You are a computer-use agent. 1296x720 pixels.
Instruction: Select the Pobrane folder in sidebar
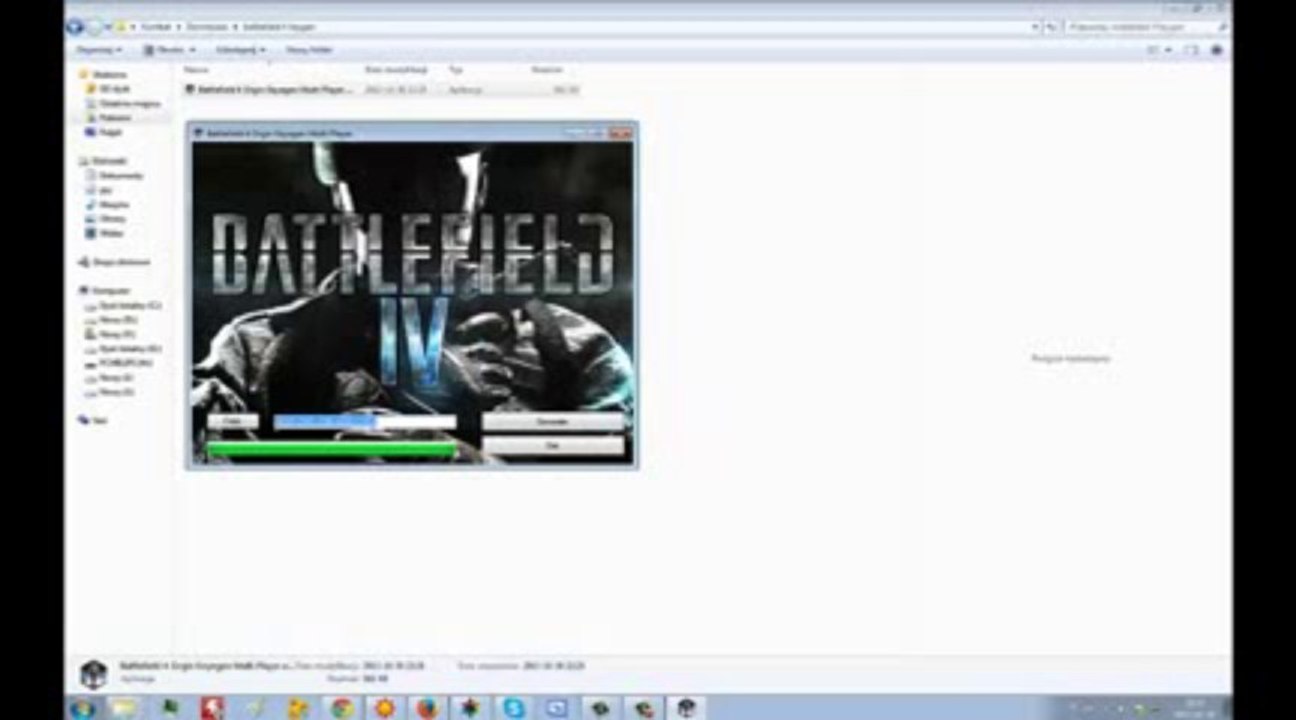pos(108,117)
